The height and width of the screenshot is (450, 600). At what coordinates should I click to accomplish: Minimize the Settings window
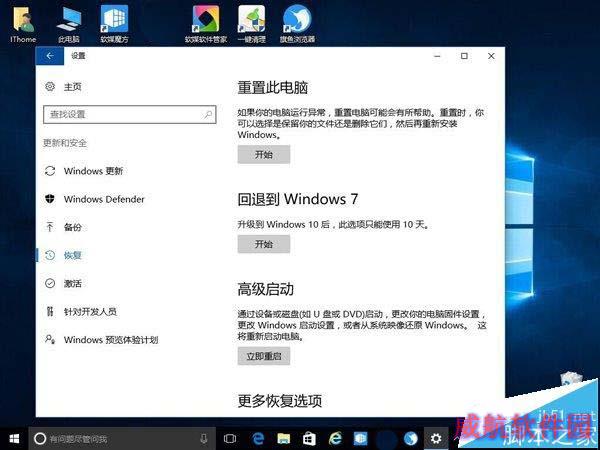tap(437, 56)
